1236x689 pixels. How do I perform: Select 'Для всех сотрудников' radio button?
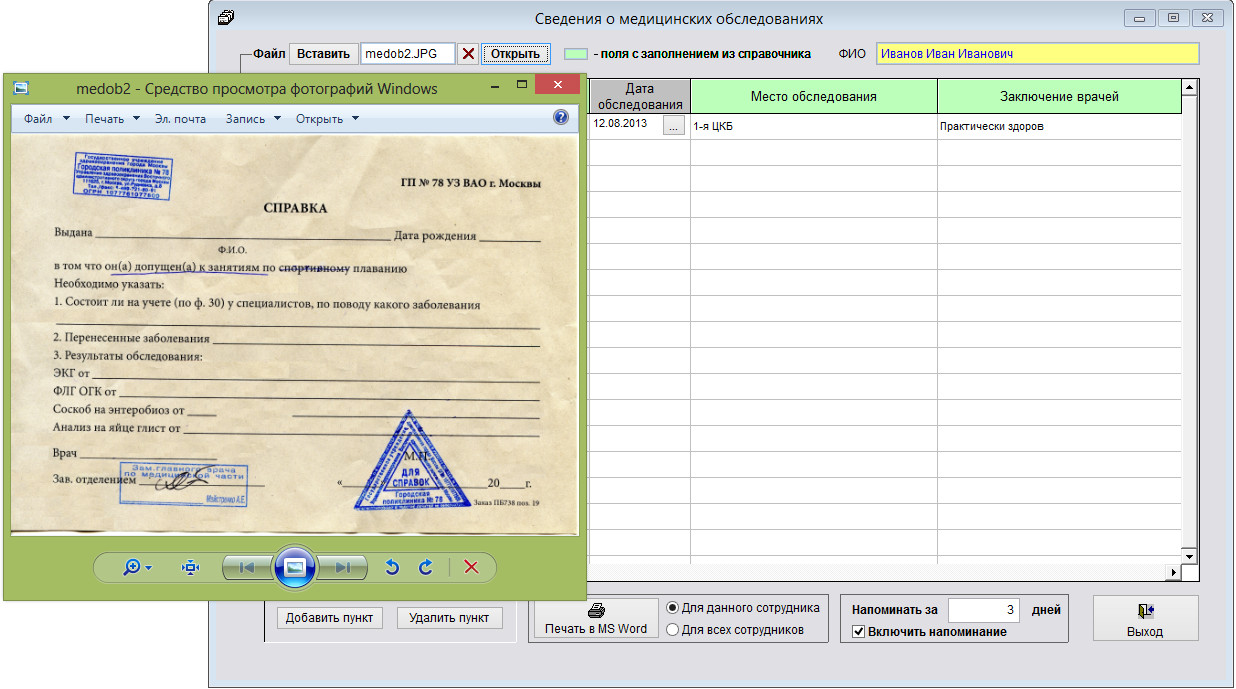[672, 630]
